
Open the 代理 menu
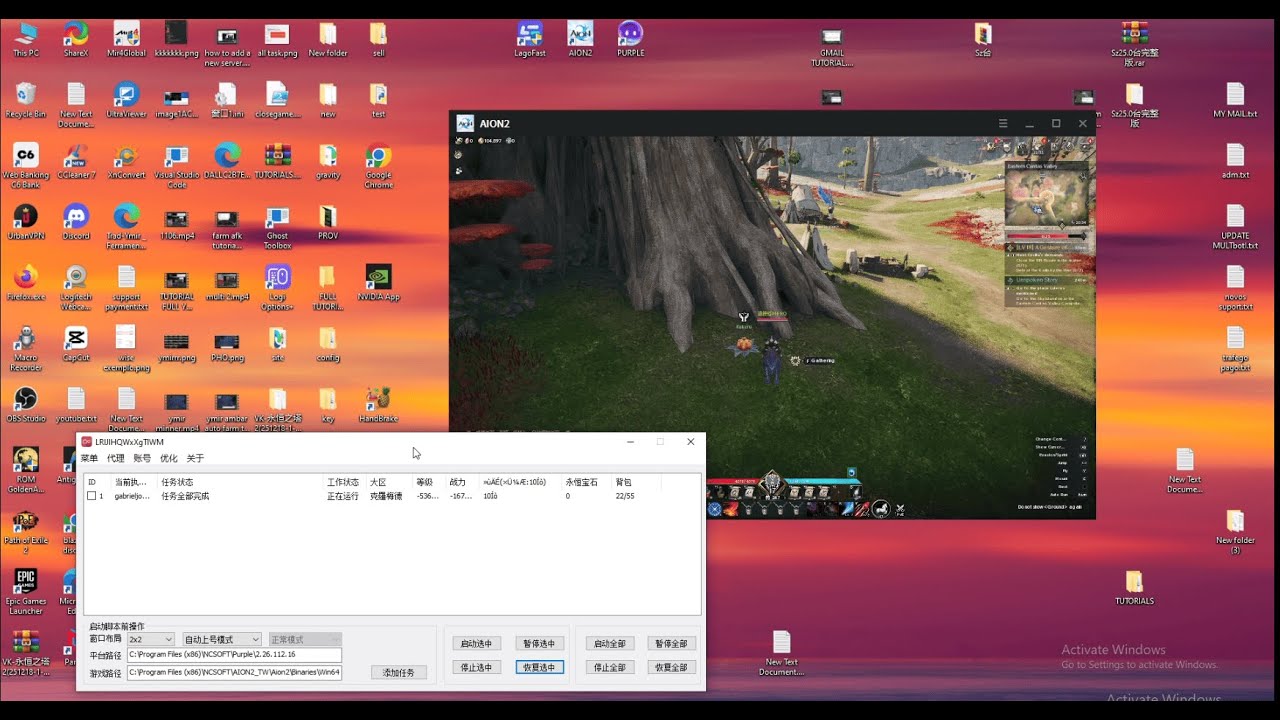tap(116, 458)
